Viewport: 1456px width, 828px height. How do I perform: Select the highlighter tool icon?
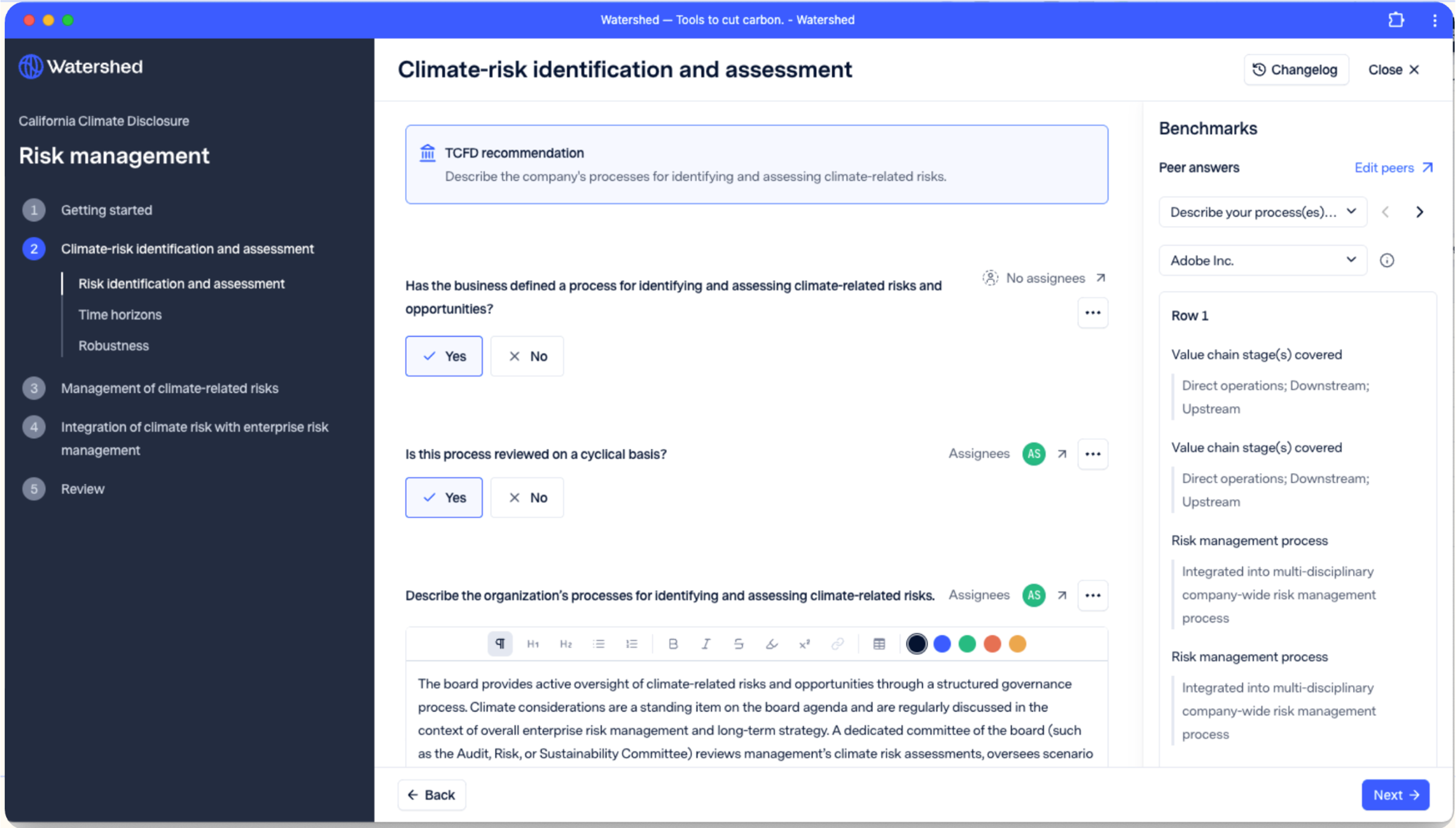(772, 644)
